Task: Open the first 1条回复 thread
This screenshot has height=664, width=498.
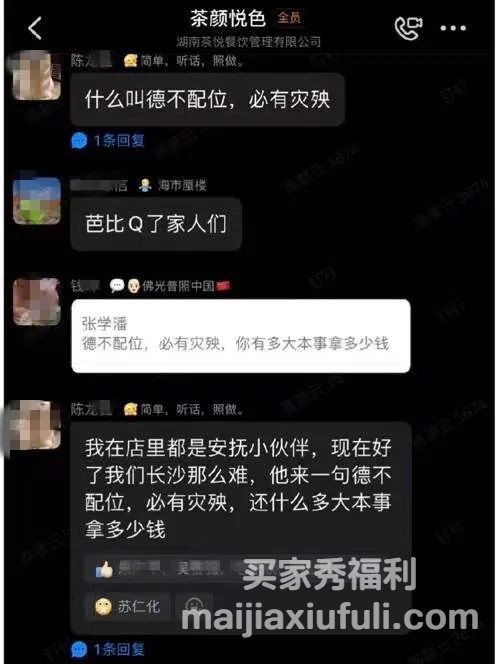Action: (x=108, y=141)
